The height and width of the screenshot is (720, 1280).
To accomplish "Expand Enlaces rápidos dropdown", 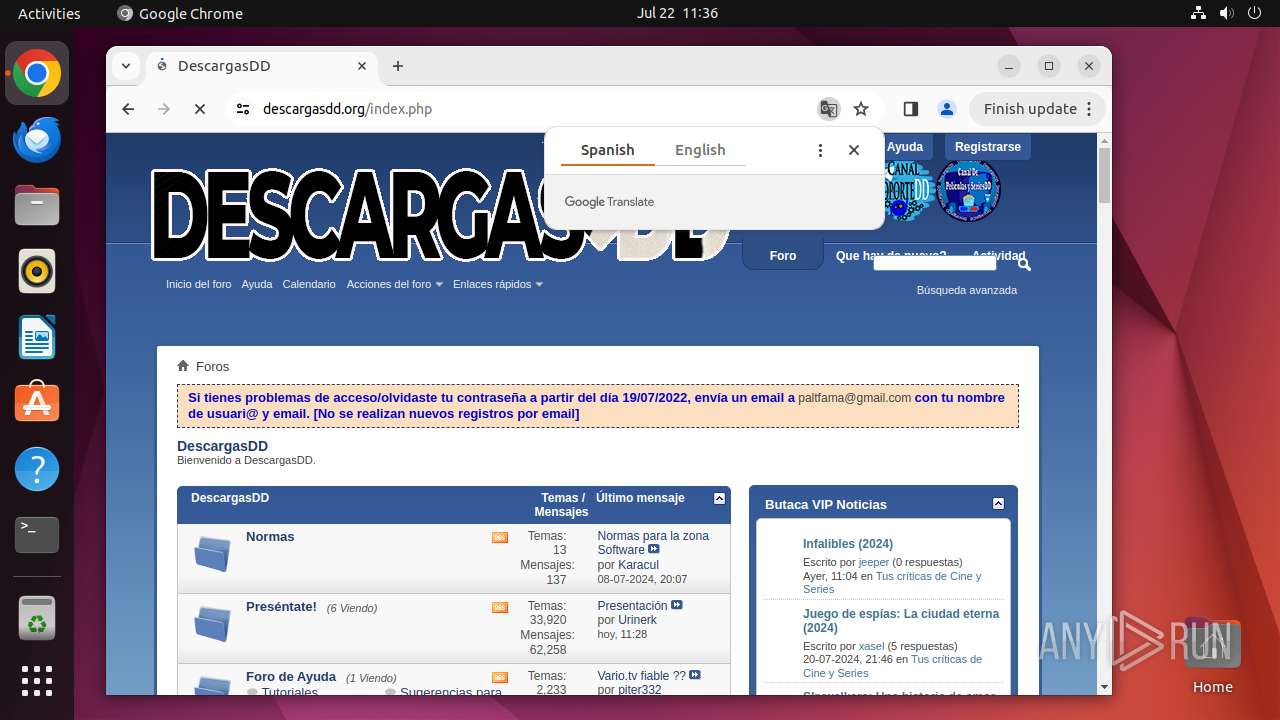I will (x=498, y=284).
